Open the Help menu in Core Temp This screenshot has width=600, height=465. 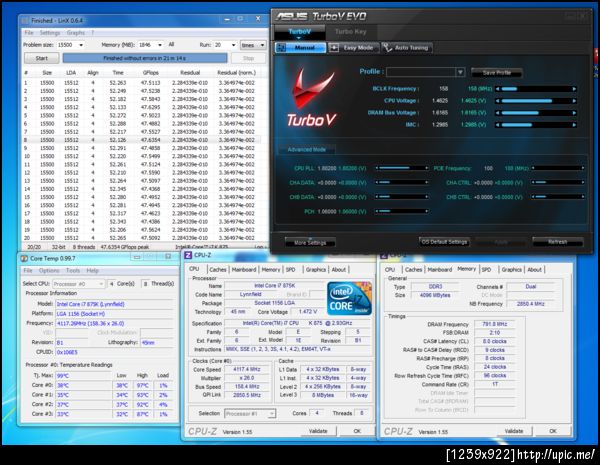click(x=93, y=271)
